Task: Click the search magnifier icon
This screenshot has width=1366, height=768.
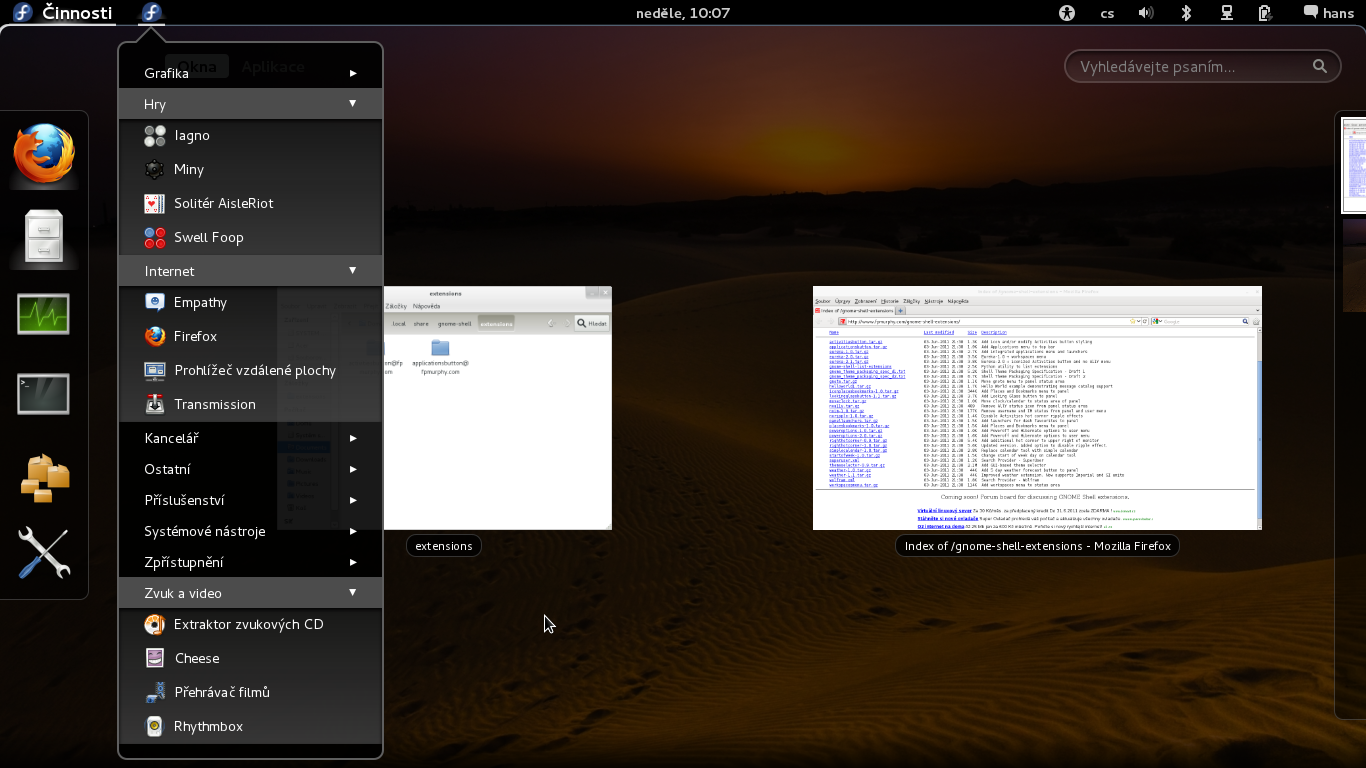Action: (1320, 66)
